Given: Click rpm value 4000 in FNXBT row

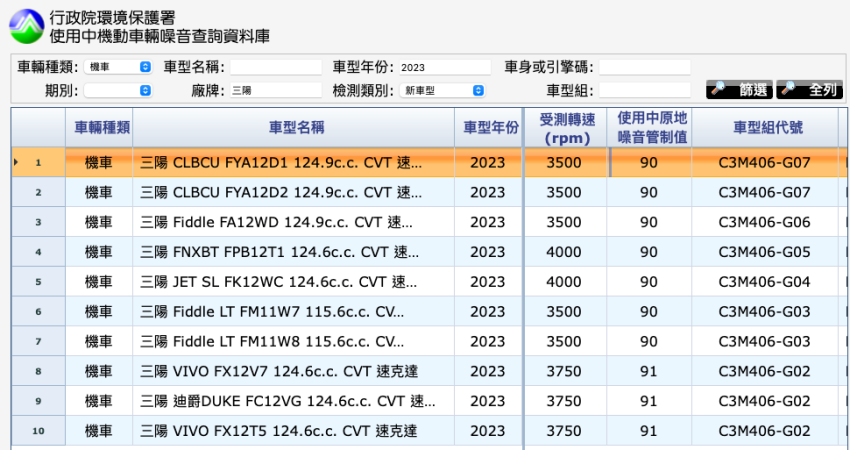Looking at the screenshot, I should 564,252.
